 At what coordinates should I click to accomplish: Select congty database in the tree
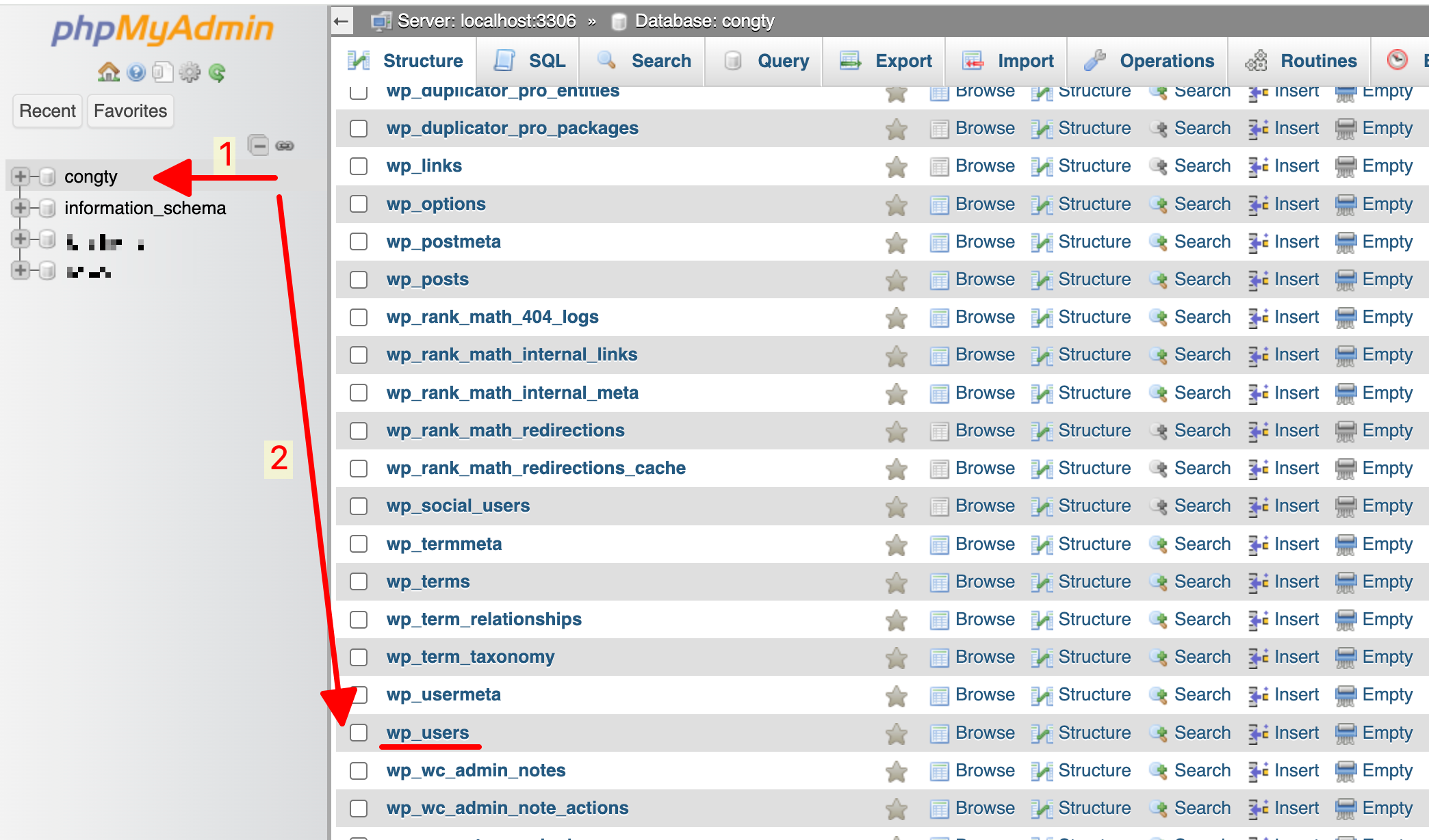point(90,176)
